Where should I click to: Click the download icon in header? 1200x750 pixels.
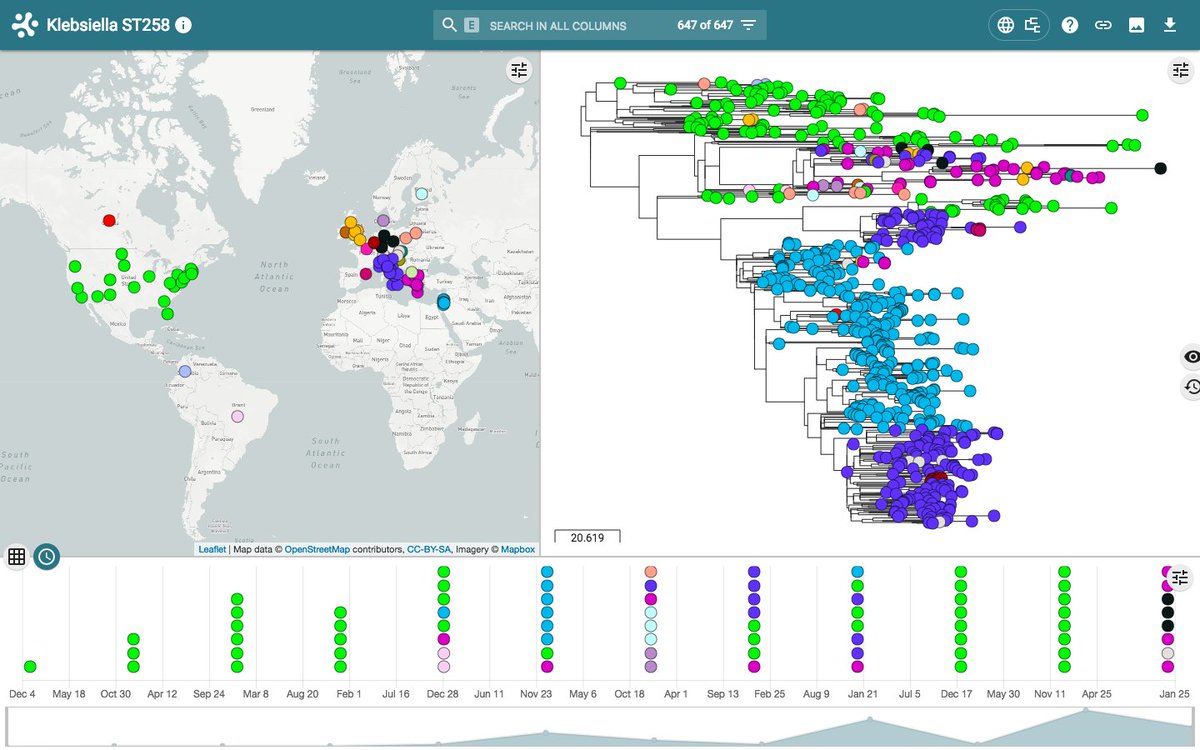point(1170,25)
